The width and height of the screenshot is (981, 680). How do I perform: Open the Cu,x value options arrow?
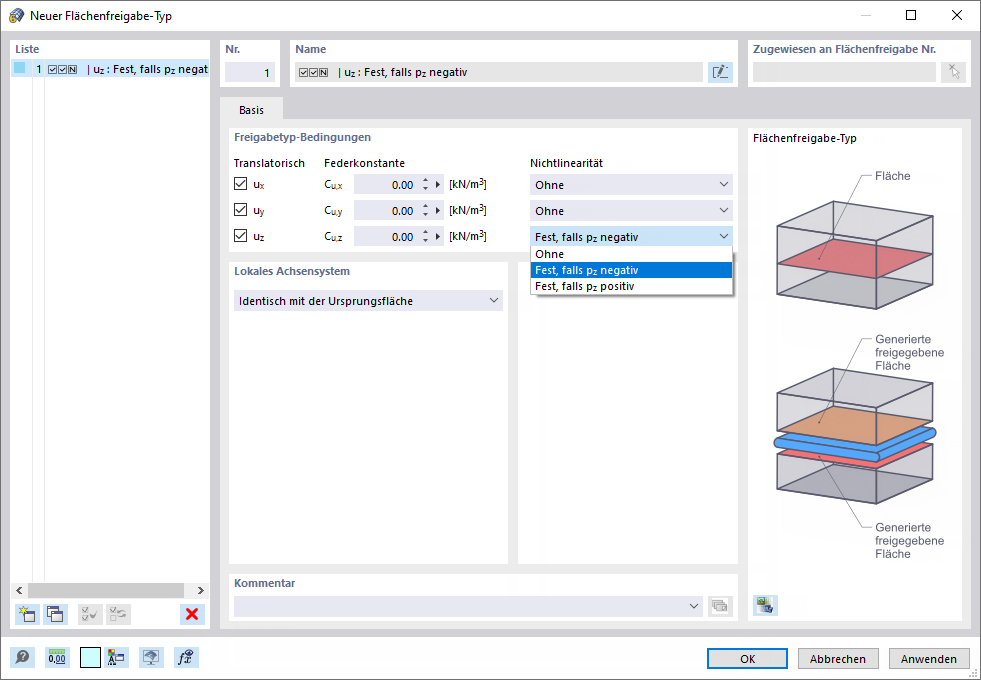coord(438,185)
